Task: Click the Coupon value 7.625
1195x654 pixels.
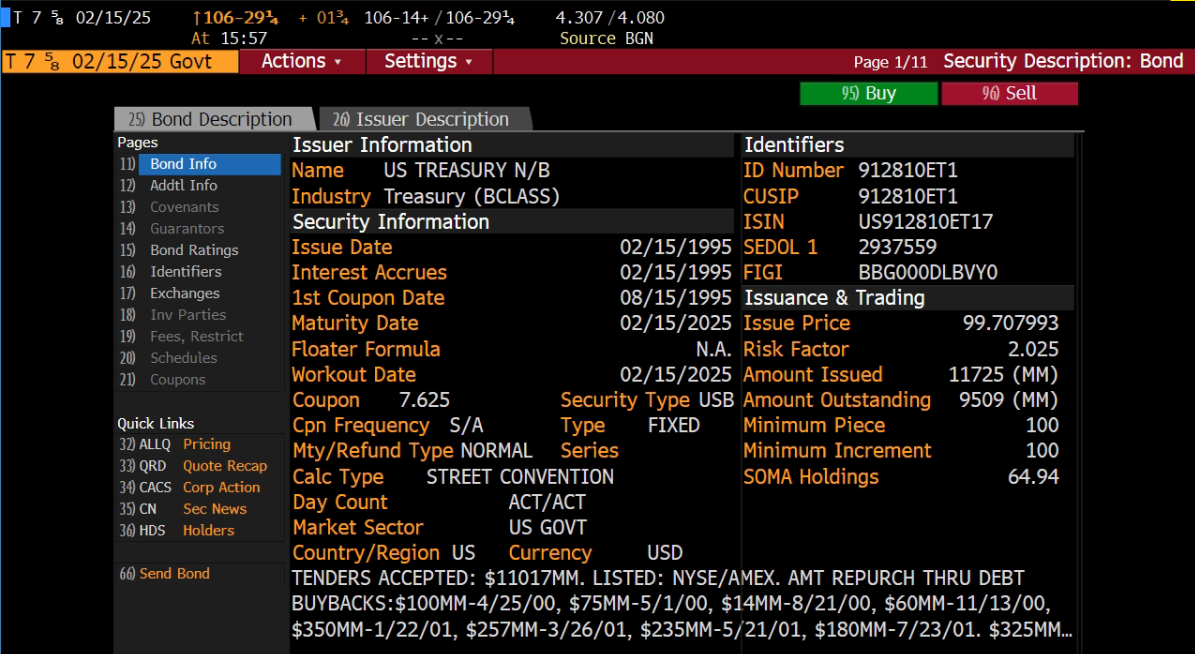Action: click(424, 400)
